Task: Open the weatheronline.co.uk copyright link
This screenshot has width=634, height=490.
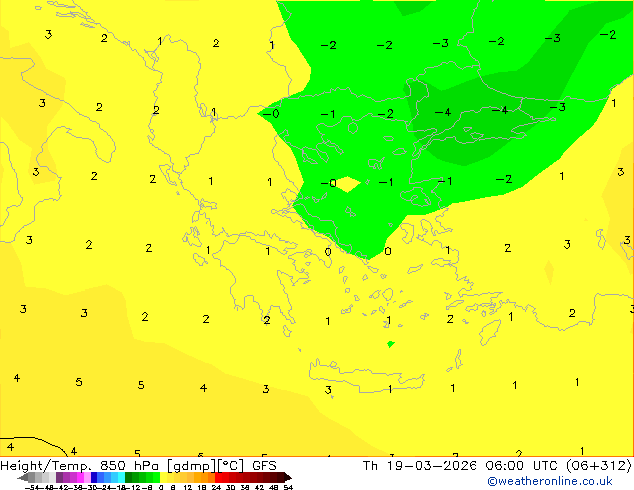Action: click(550, 481)
